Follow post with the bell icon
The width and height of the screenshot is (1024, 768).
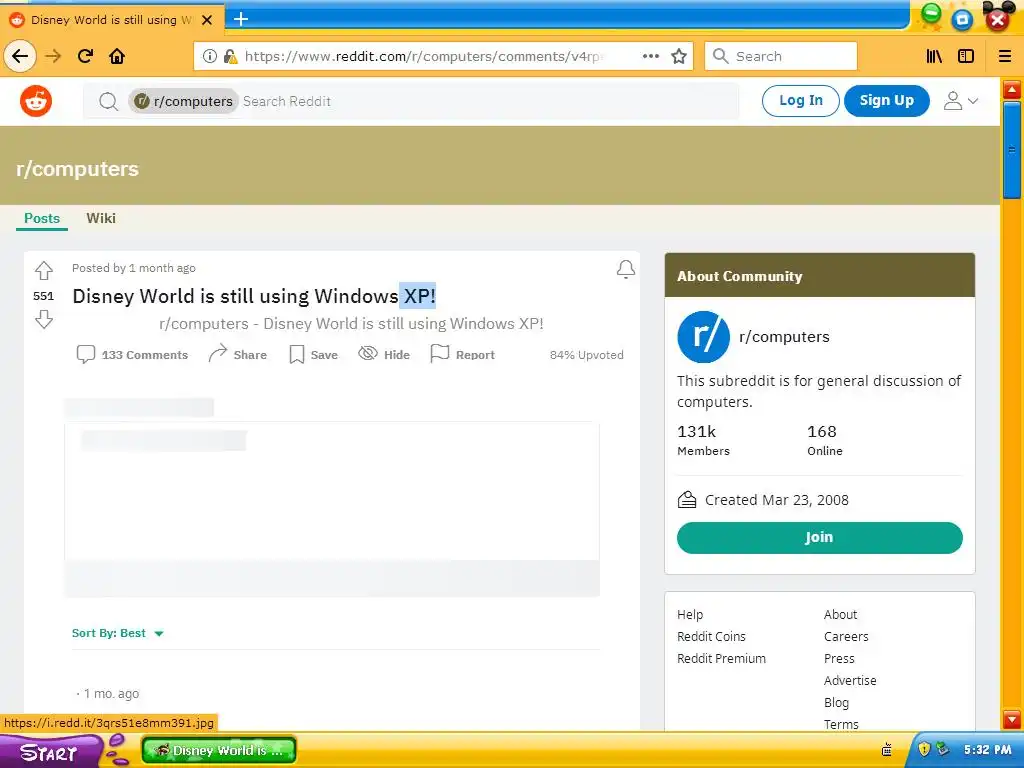click(x=626, y=269)
